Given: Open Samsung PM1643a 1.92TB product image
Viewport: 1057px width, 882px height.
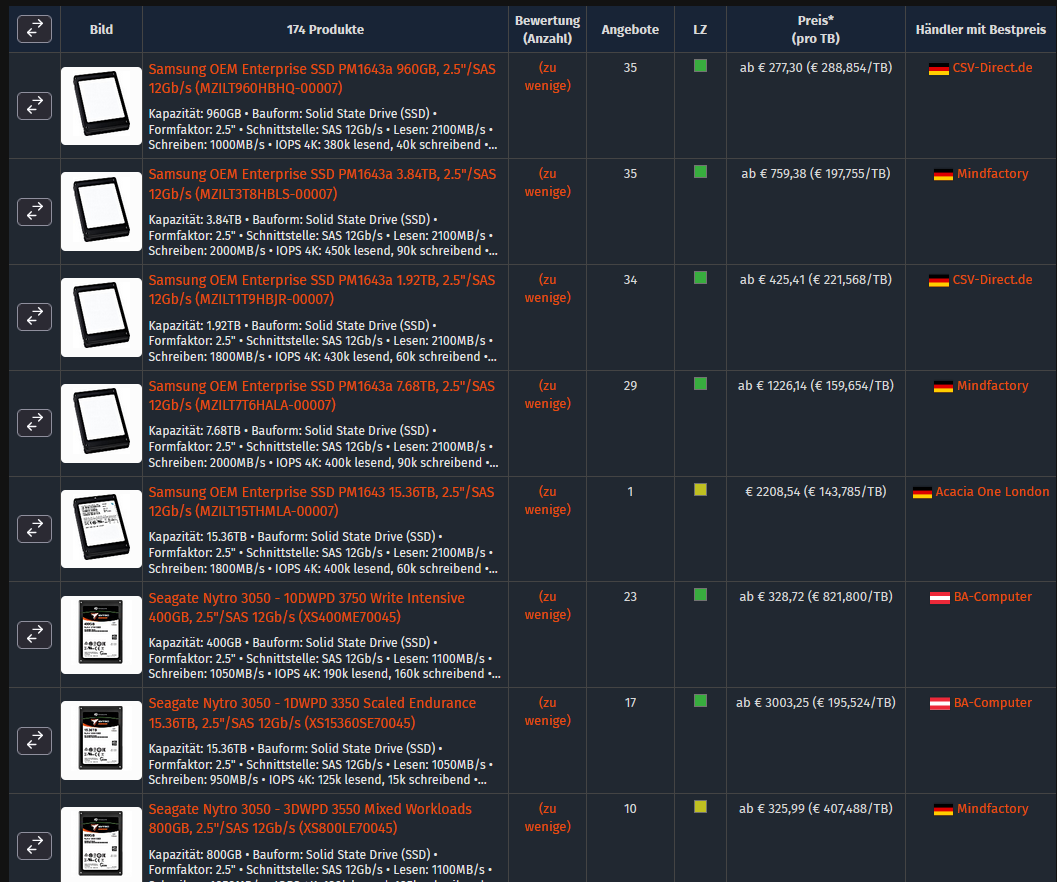Looking at the screenshot, I should (x=101, y=317).
